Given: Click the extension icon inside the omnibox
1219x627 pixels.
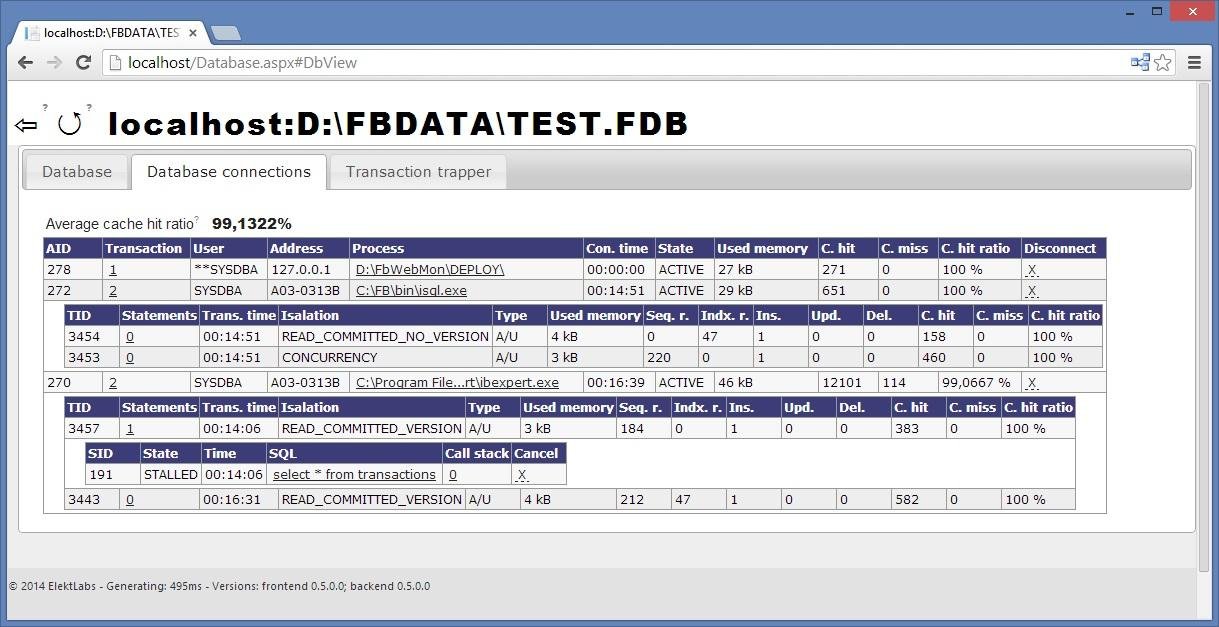Looking at the screenshot, I should (x=1139, y=62).
